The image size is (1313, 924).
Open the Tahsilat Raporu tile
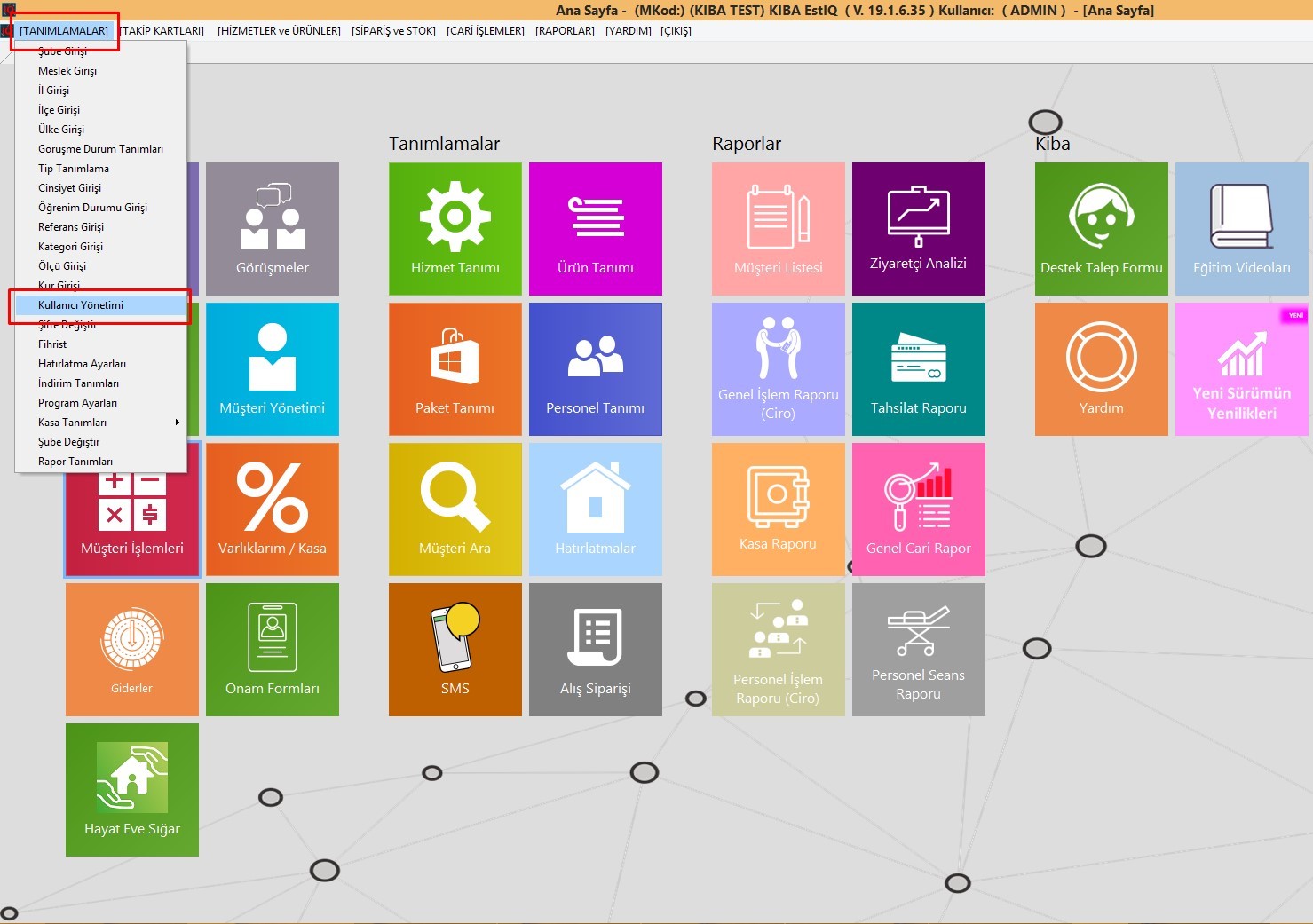pos(918,368)
